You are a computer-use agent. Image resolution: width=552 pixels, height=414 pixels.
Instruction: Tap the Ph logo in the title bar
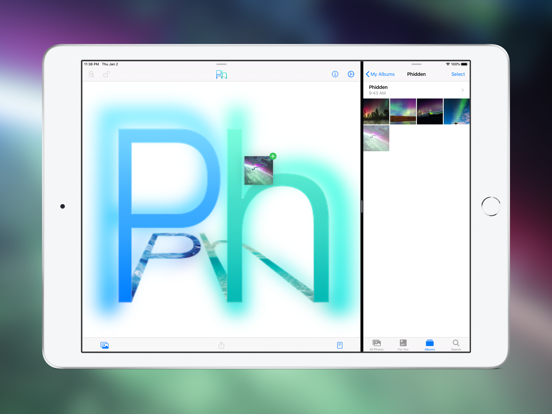[221, 74]
